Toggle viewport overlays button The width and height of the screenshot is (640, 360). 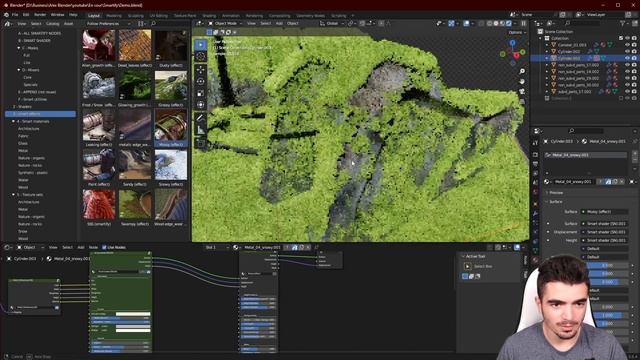pos(466,24)
